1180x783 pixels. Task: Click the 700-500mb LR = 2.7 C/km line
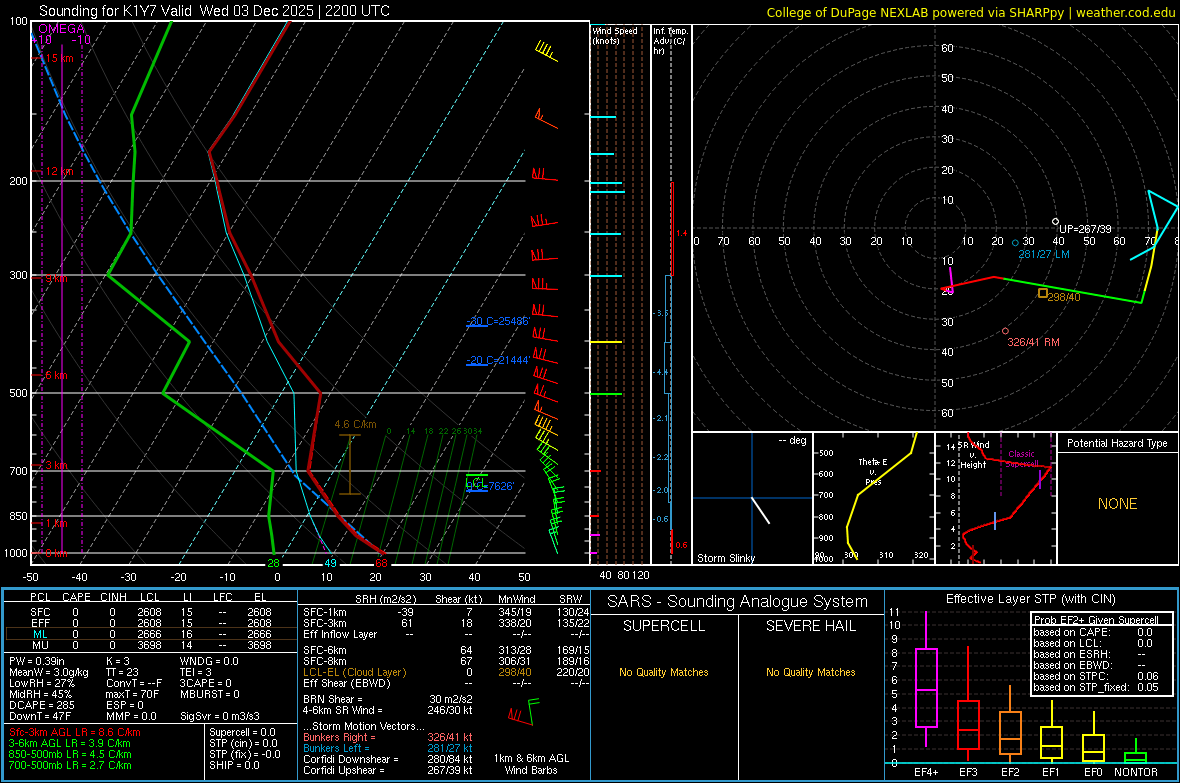click(x=70, y=766)
